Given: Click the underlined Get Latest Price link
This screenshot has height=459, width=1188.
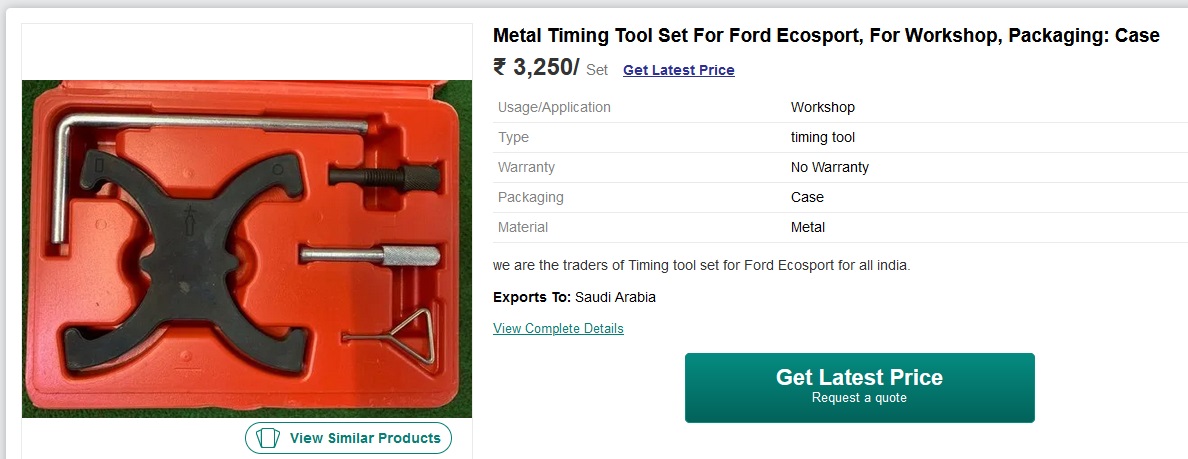Looking at the screenshot, I should [x=678, y=70].
